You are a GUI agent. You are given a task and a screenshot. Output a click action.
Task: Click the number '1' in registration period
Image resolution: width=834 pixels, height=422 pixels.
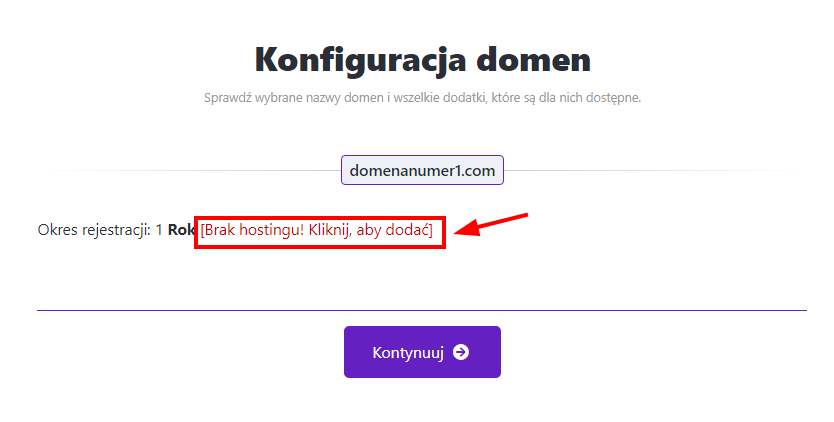point(159,230)
